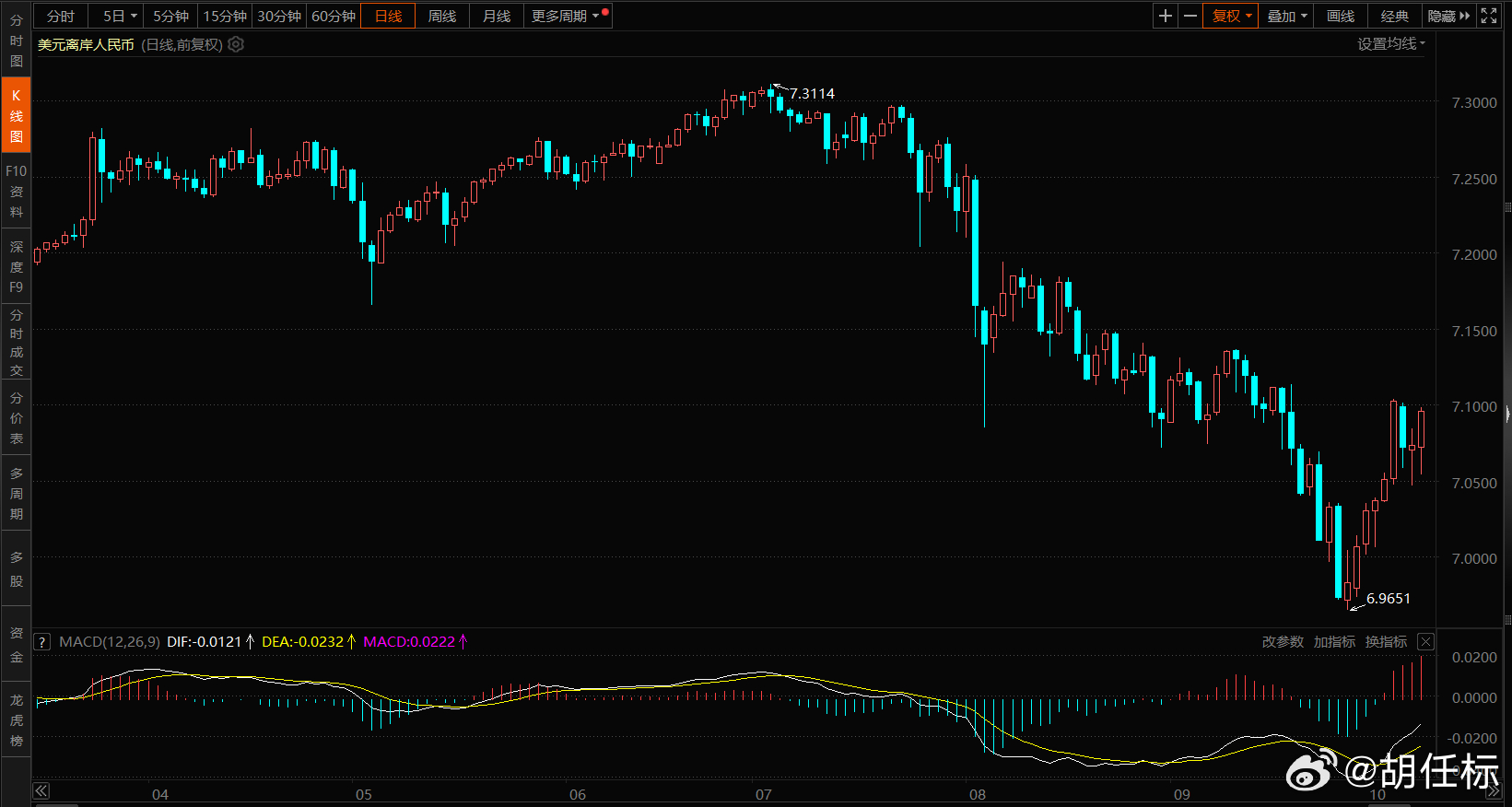Viewport: 1512px width, 807px height.
Task: Open F10资料 sidebar item
Action: [16, 191]
